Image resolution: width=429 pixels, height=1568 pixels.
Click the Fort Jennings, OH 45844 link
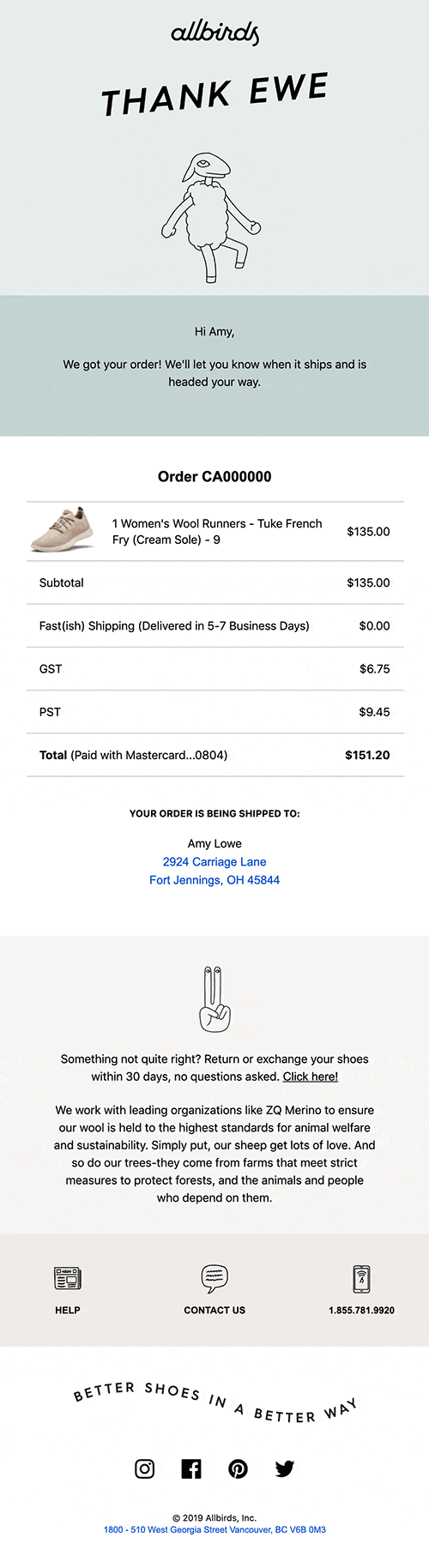[214, 880]
